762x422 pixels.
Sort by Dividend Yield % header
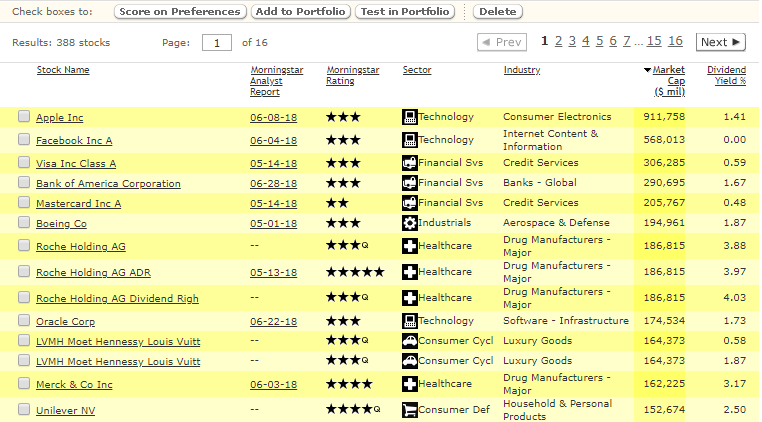727,75
